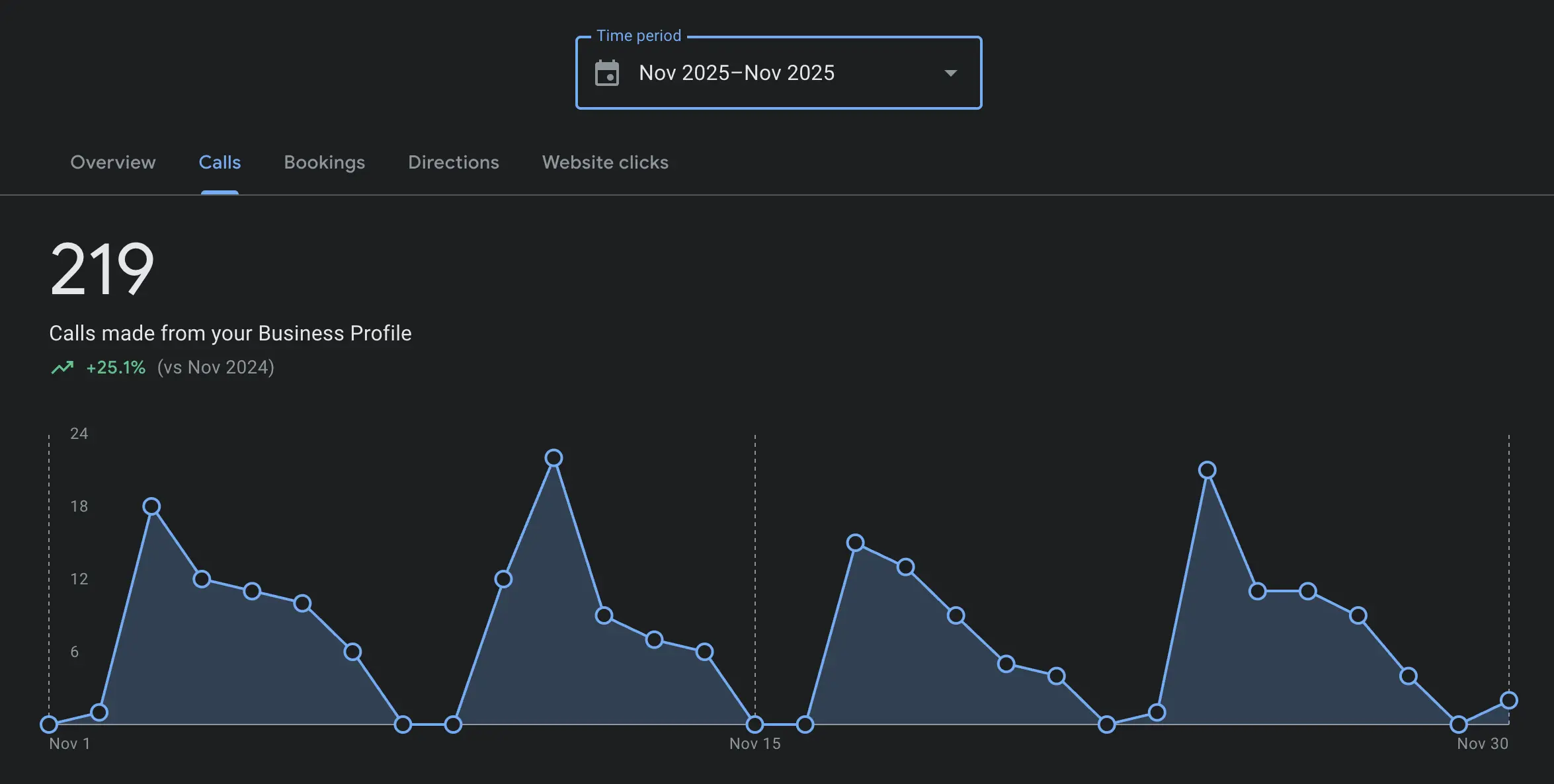Click the Nov 1 starting data point
Image resolution: width=1554 pixels, height=784 pixels.
pyautogui.click(x=49, y=725)
